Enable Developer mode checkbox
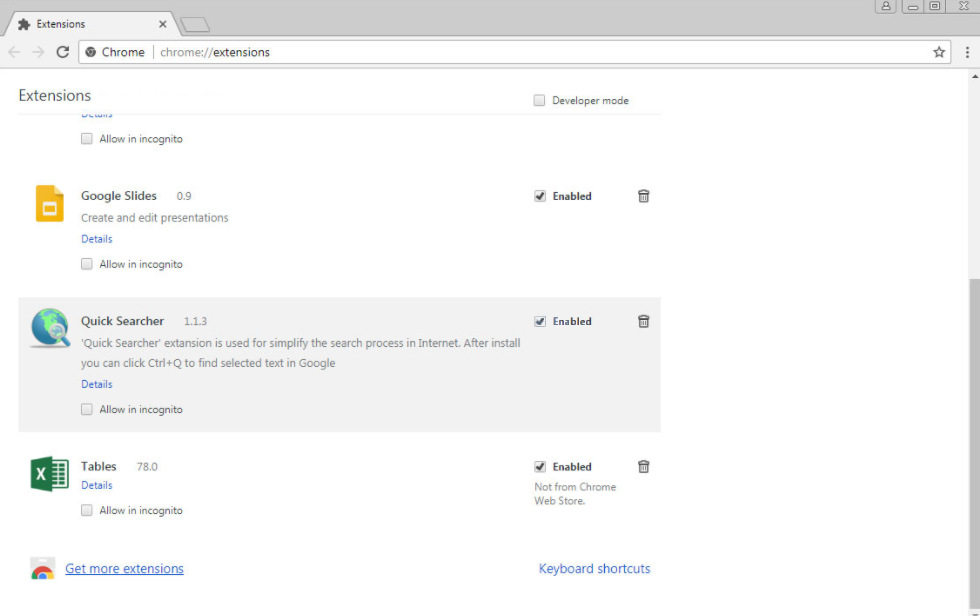The width and height of the screenshot is (980, 616). (x=540, y=100)
